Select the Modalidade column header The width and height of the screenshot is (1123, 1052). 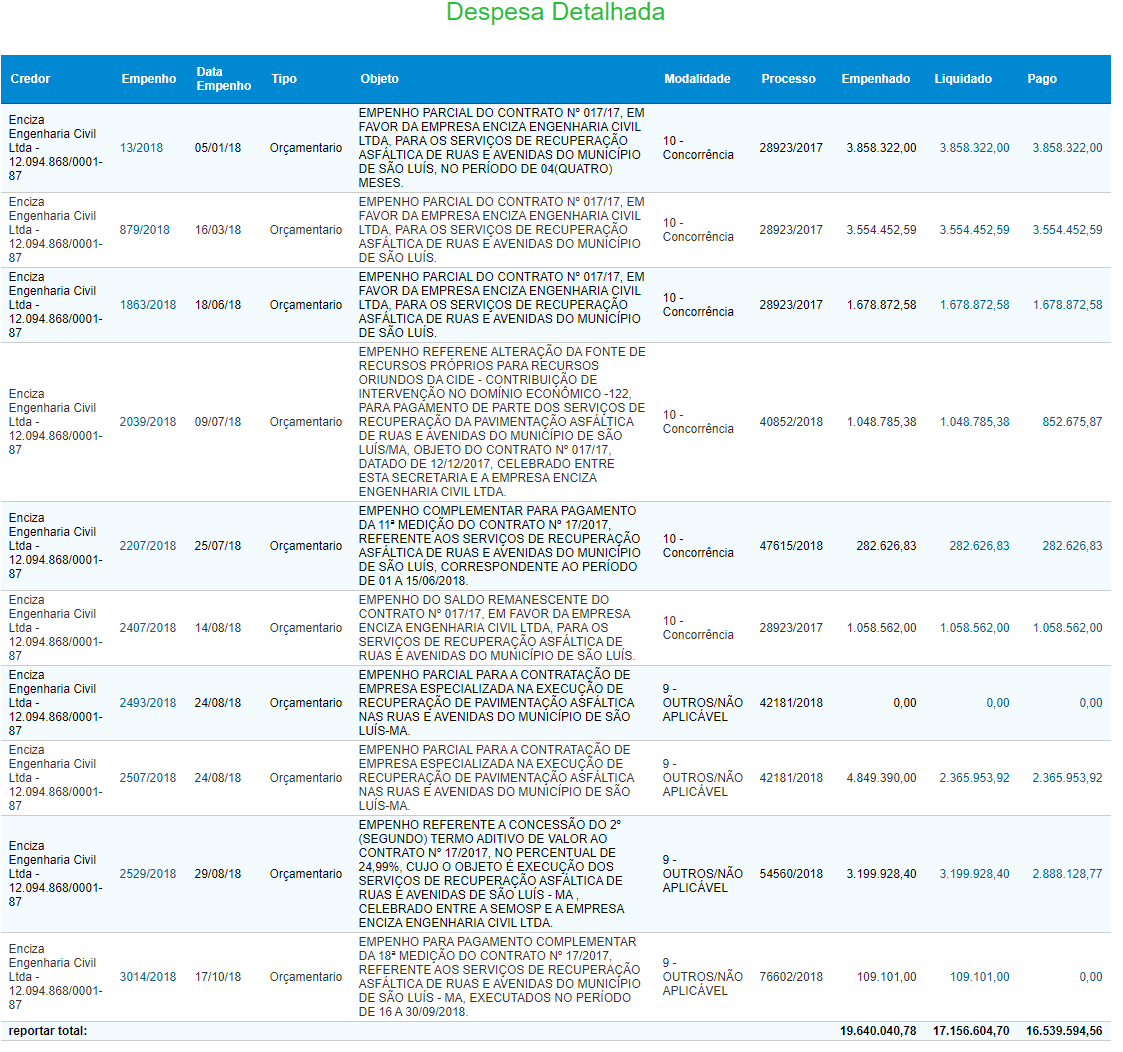697,79
